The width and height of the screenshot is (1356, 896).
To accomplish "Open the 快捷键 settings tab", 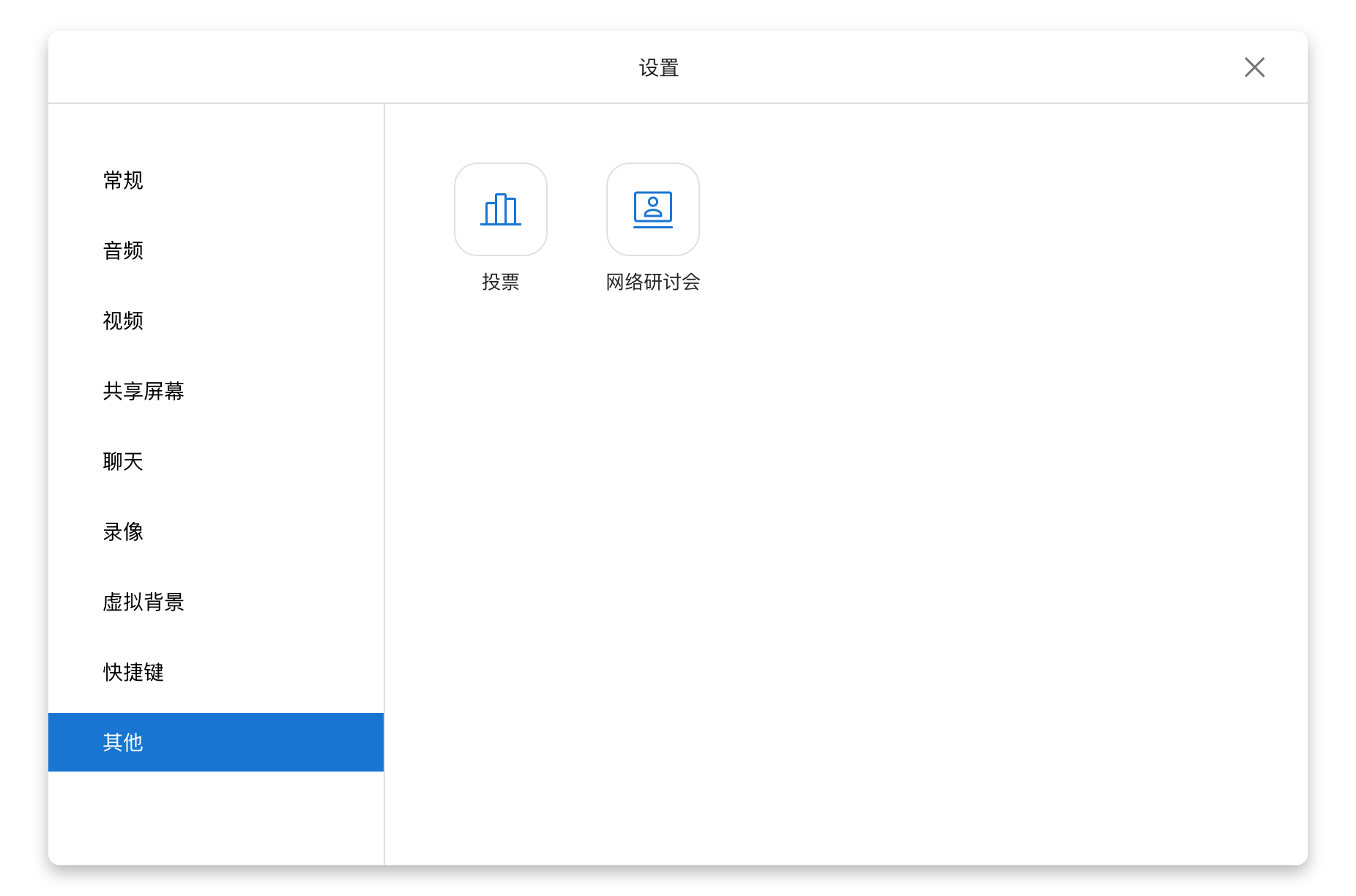I will click(216, 672).
